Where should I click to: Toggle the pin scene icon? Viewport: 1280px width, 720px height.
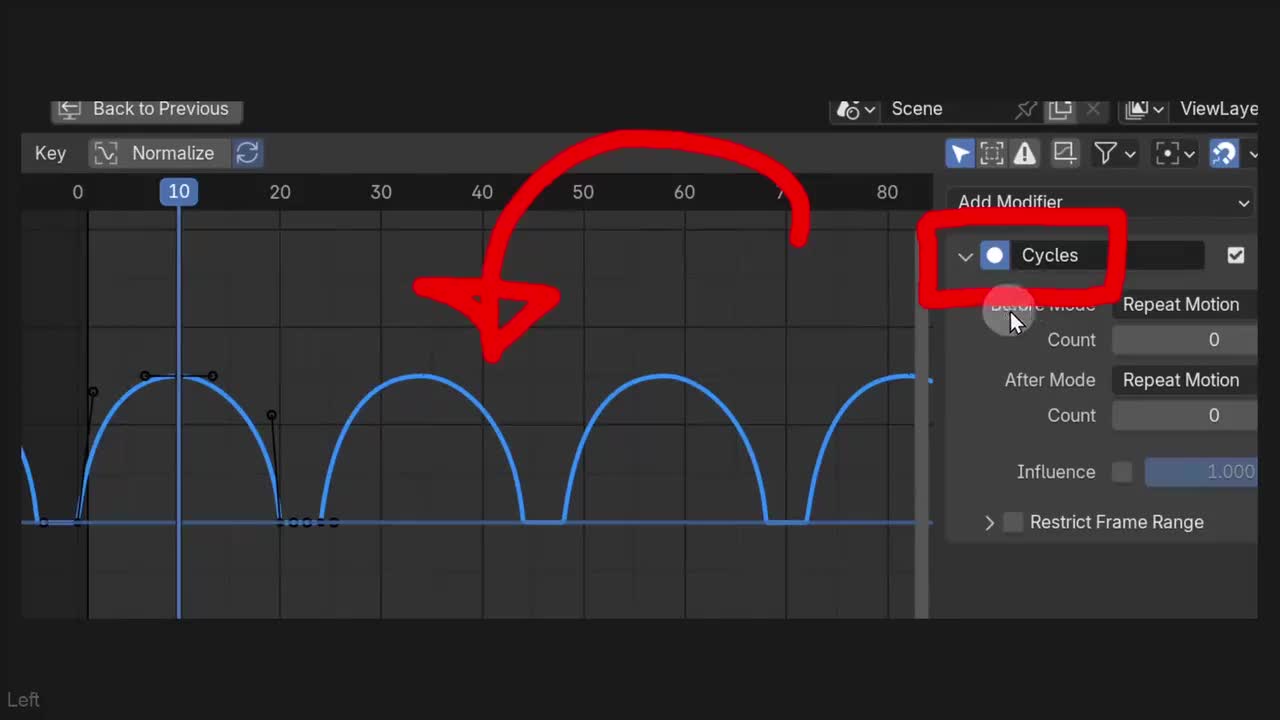click(1026, 109)
